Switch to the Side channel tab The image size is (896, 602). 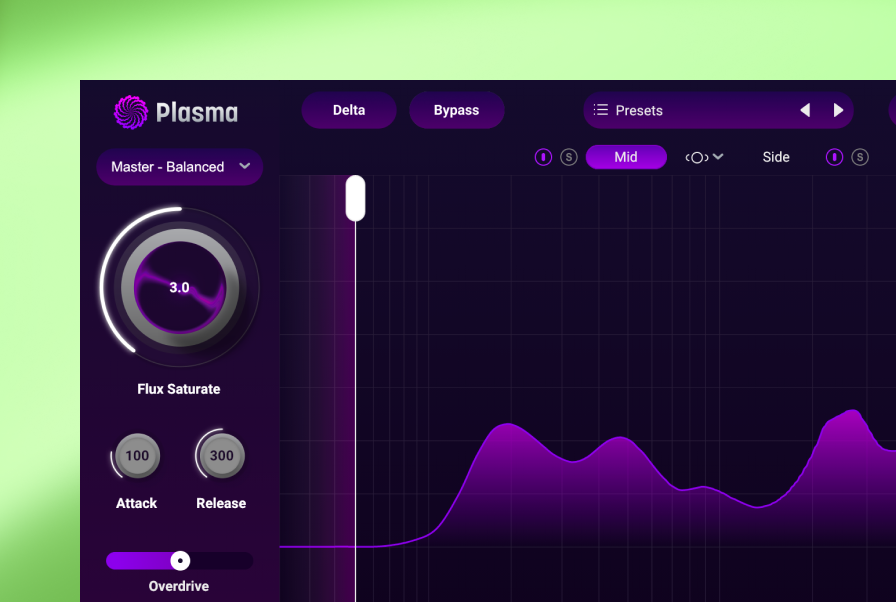776,157
